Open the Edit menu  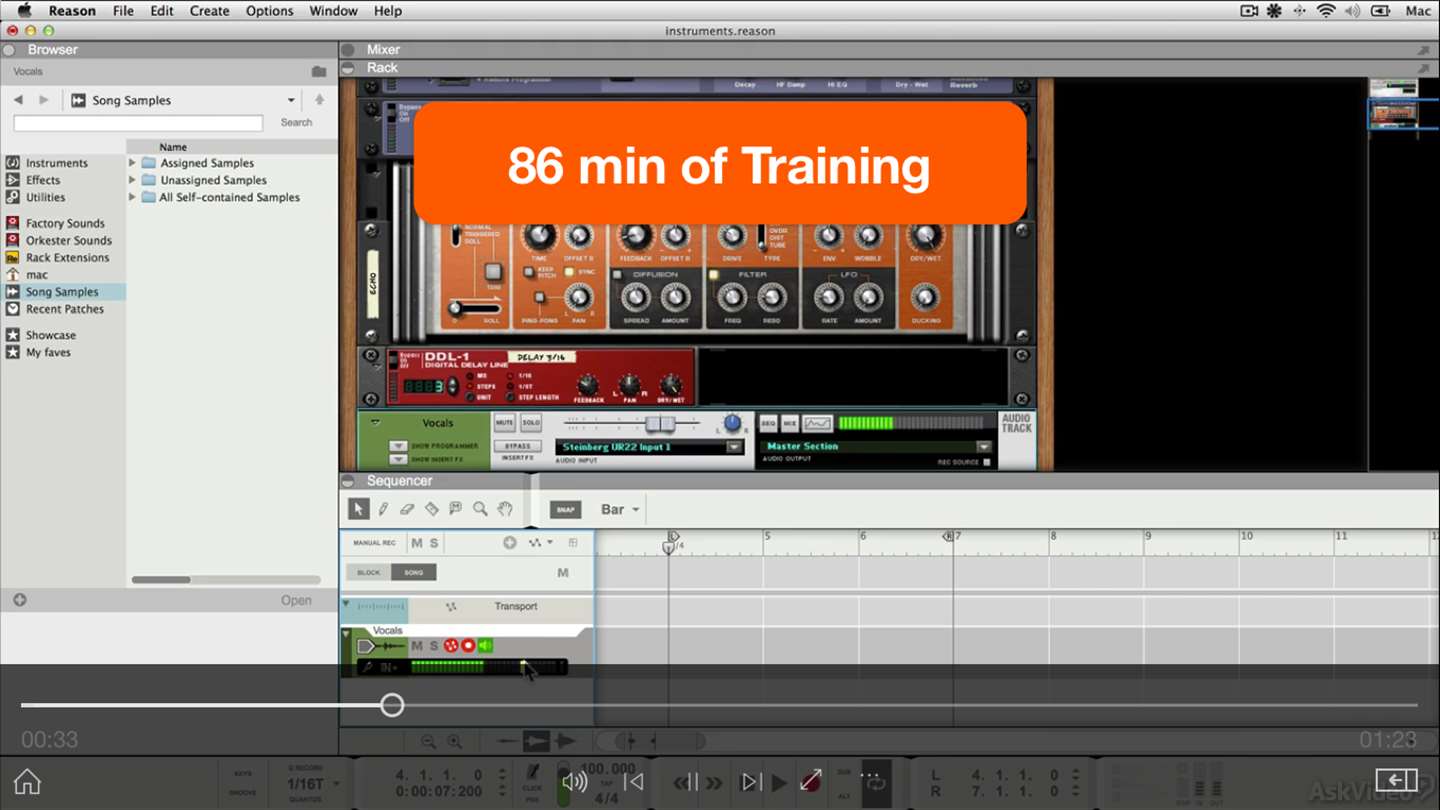162,11
